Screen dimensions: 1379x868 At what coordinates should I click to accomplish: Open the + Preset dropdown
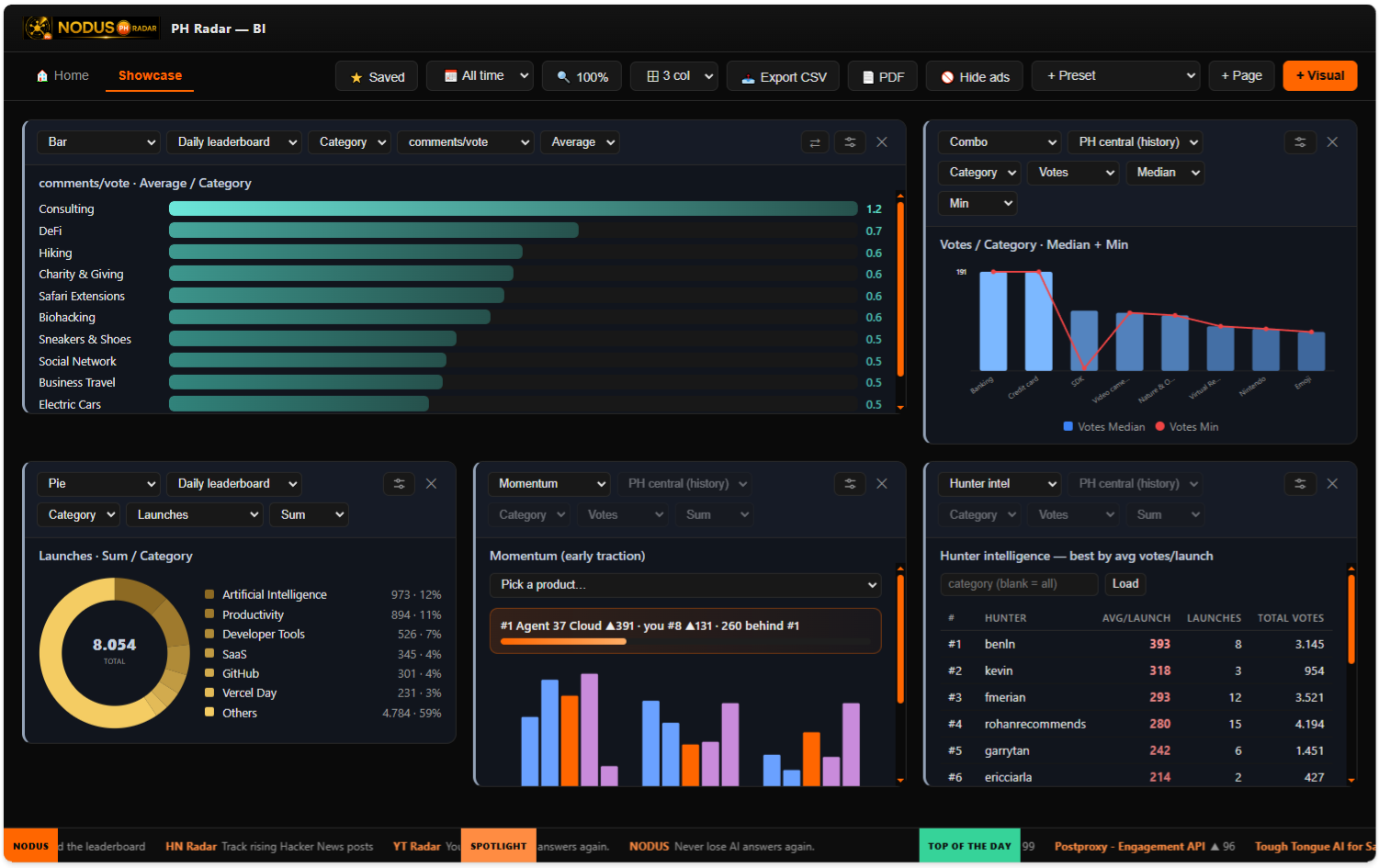tap(1116, 76)
